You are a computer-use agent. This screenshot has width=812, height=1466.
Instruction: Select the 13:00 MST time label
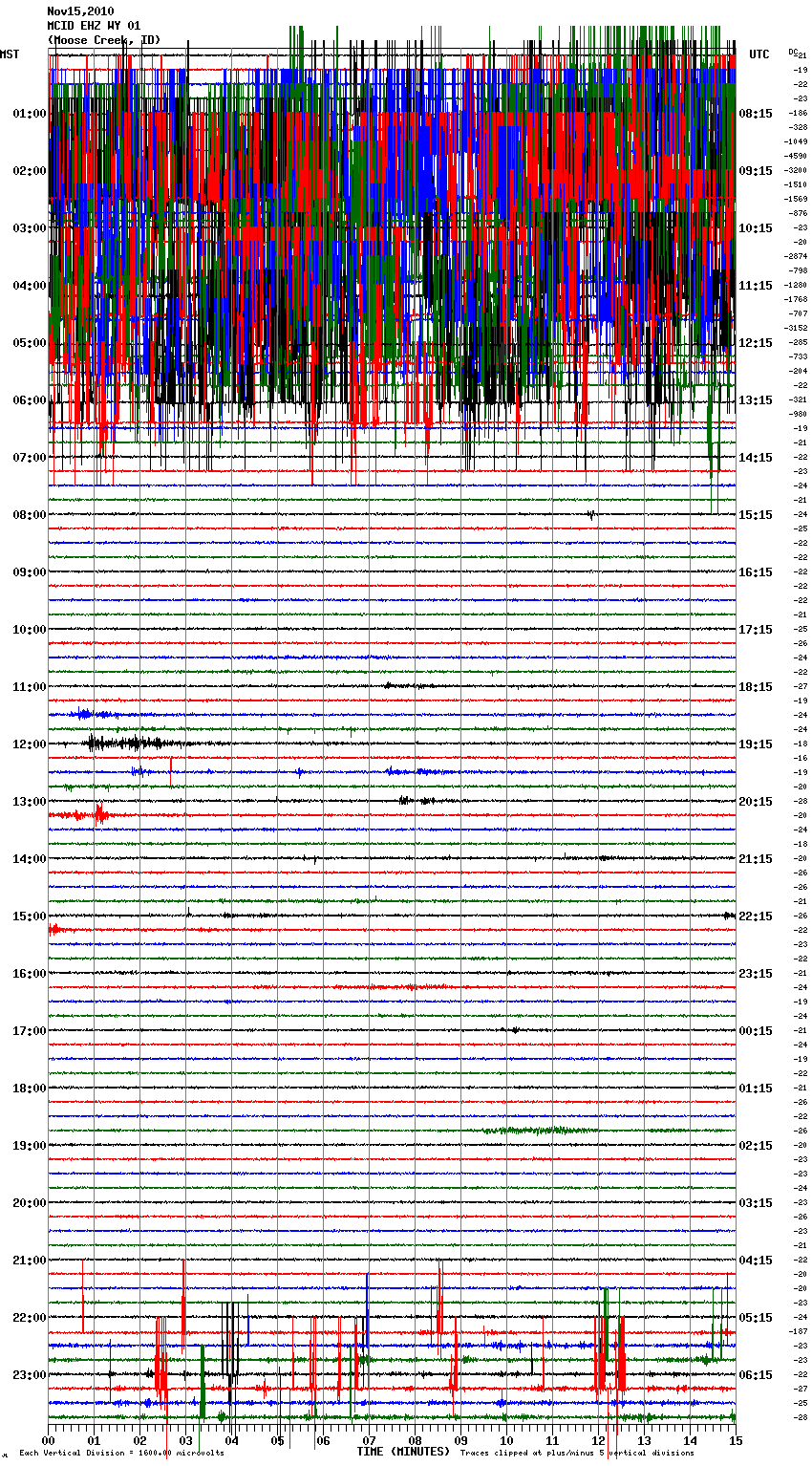point(30,802)
